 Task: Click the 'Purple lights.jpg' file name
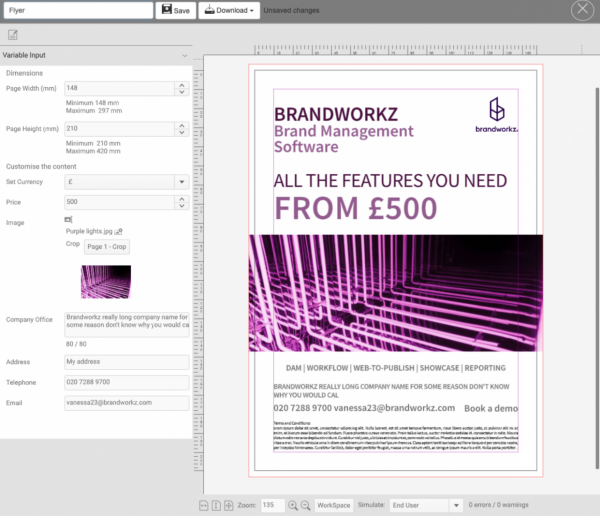[x=89, y=231]
